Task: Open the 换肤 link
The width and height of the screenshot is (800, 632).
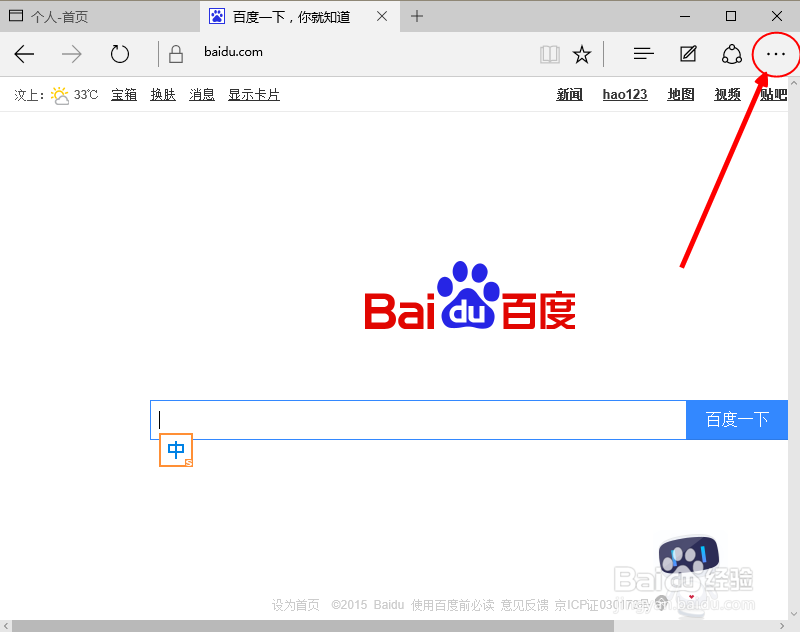Action: click(163, 95)
